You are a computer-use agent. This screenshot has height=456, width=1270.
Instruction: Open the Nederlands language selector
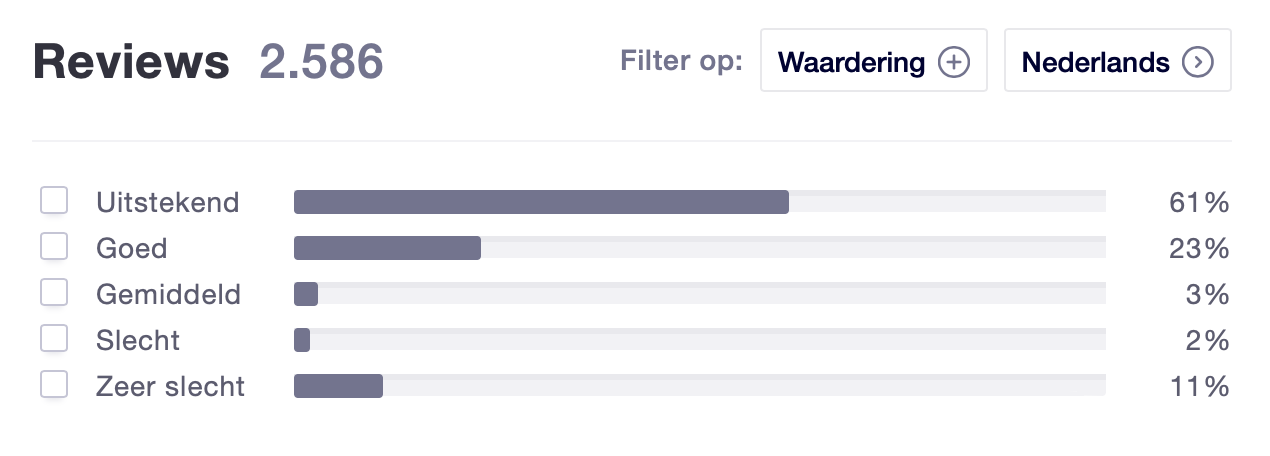pyautogui.click(x=1116, y=61)
